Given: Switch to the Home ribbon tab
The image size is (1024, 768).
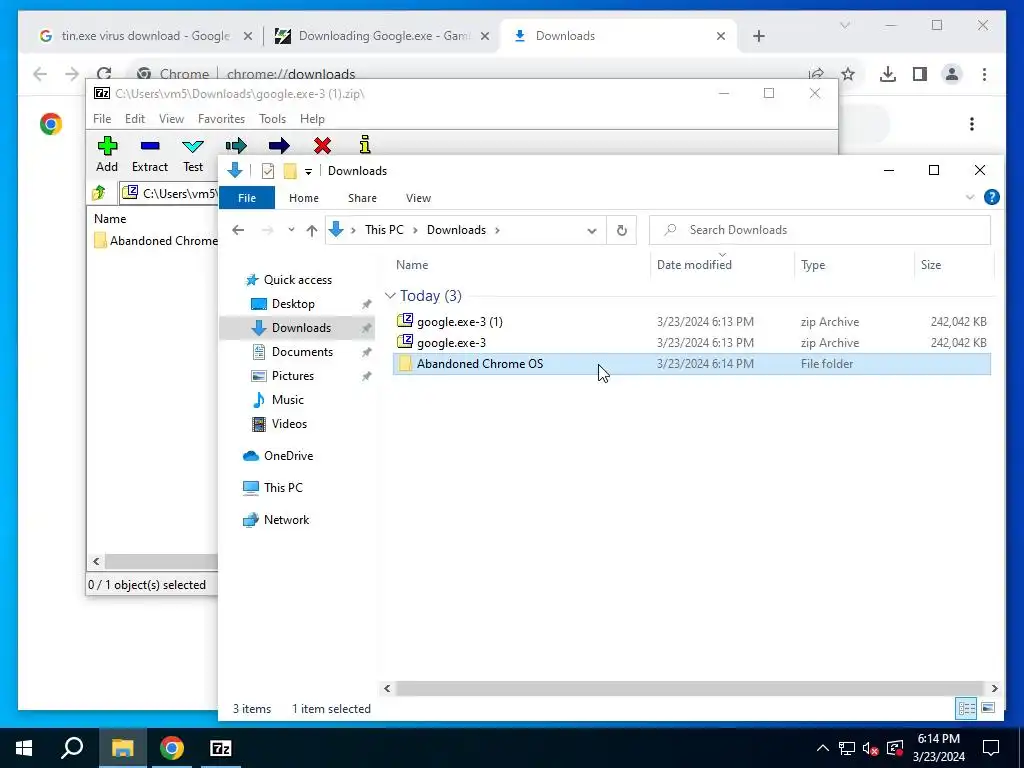Looking at the screenshot, I should tap(304, 198).
